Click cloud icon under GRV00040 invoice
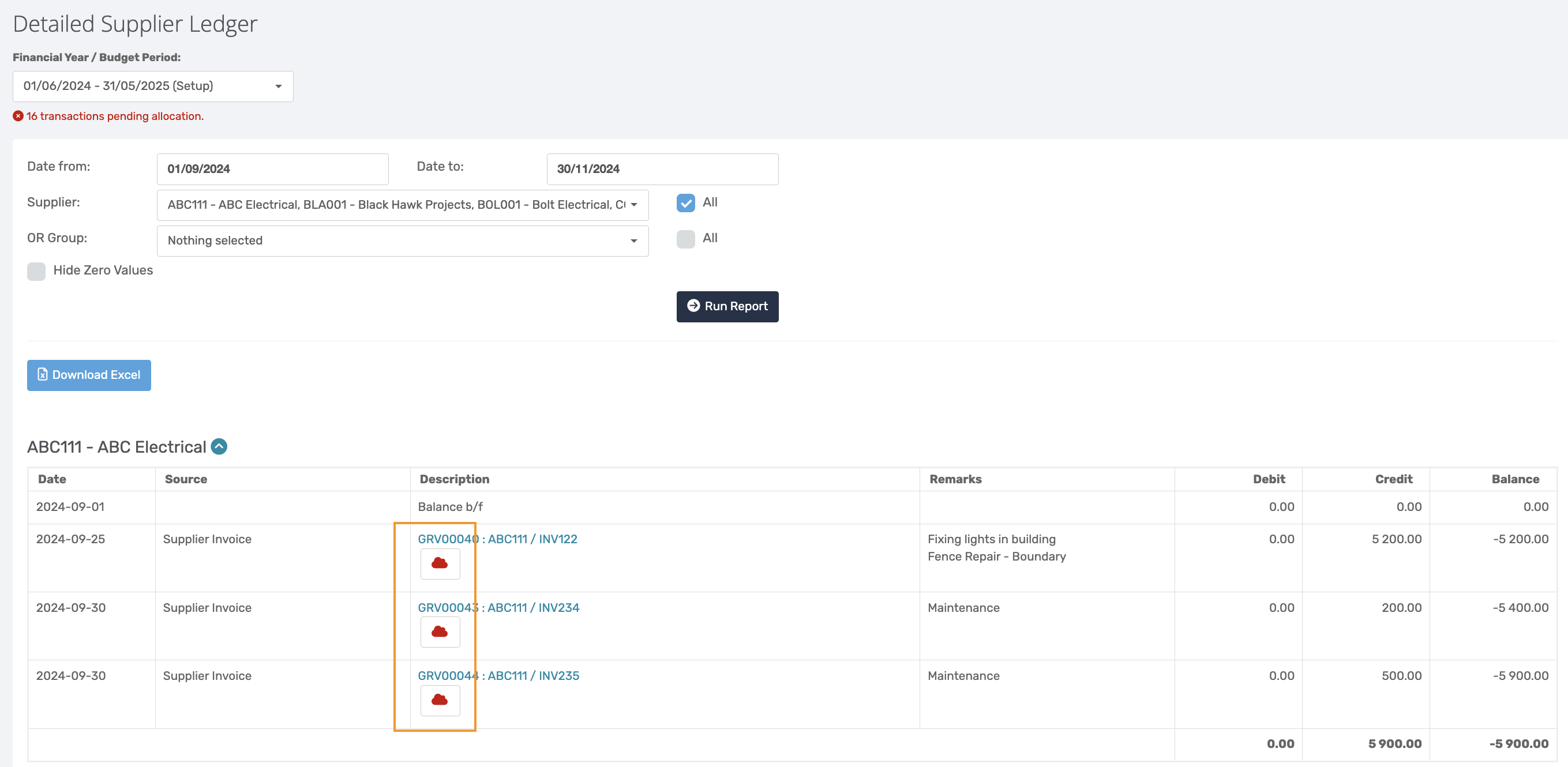 [x=440, y=564]
